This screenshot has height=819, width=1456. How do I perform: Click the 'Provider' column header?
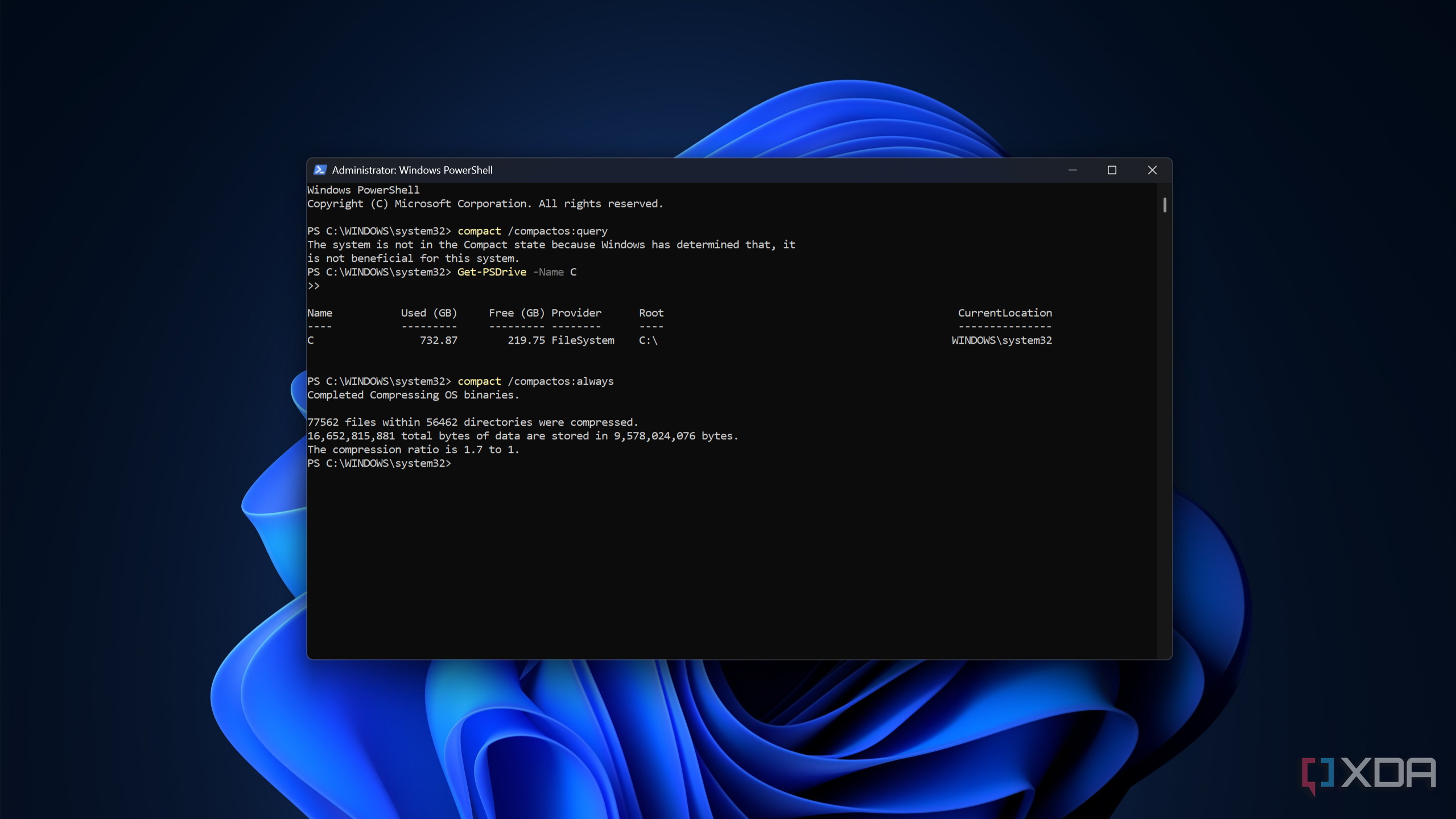click(576, 313)
